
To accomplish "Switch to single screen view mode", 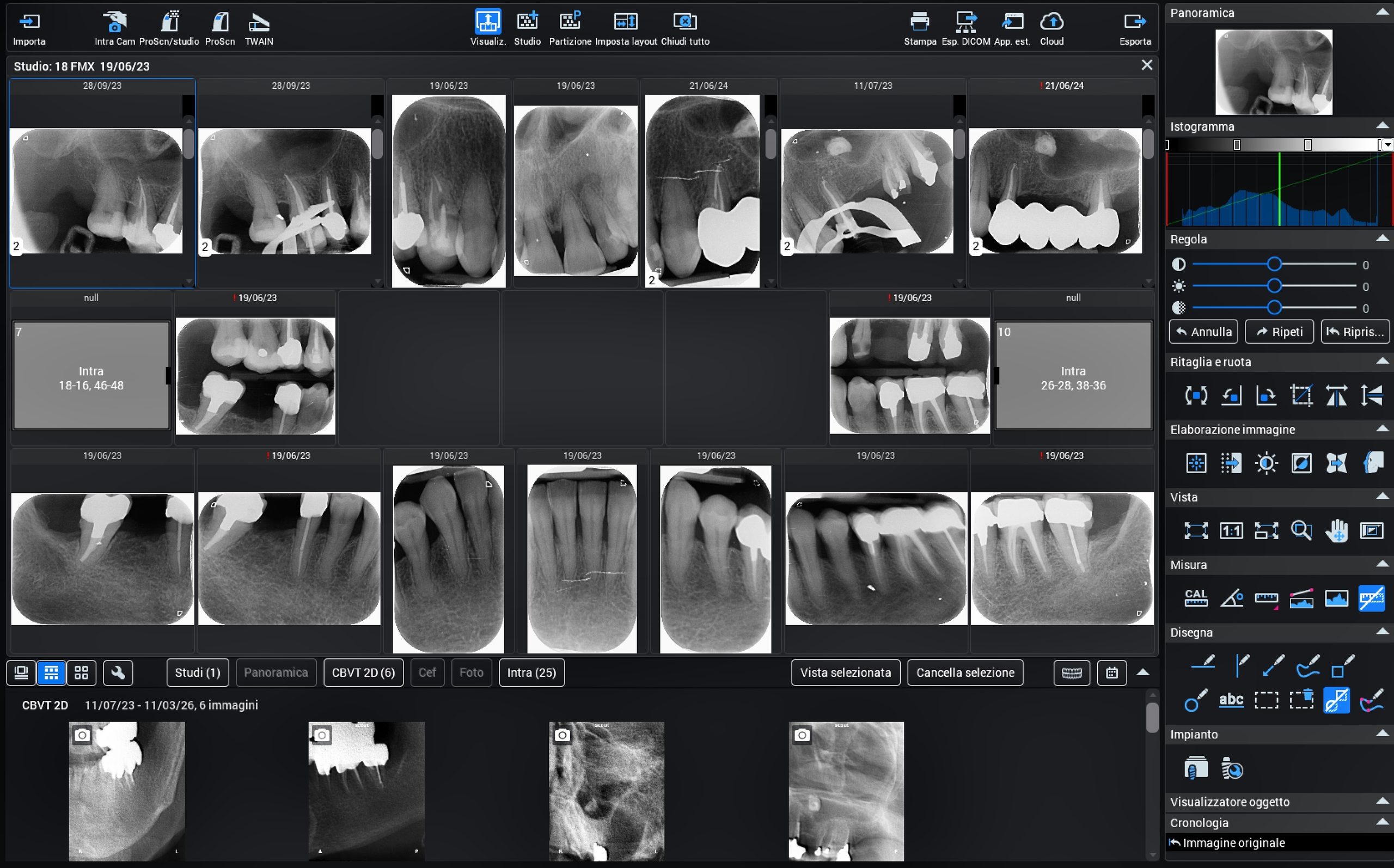I will (x=21, y=673).
